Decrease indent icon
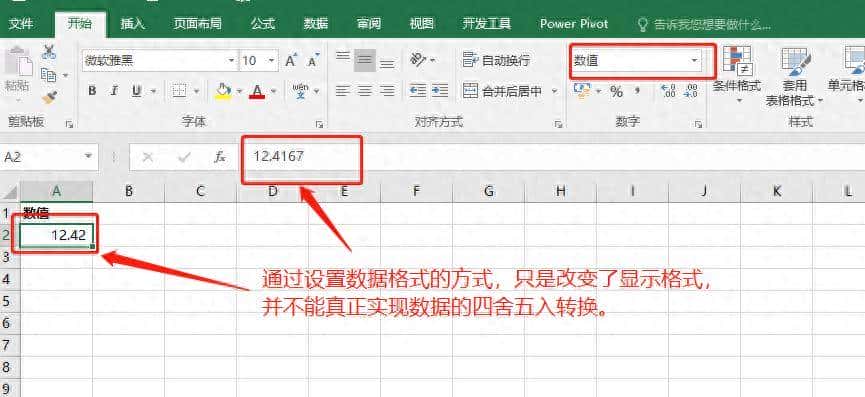 point(418,91)
